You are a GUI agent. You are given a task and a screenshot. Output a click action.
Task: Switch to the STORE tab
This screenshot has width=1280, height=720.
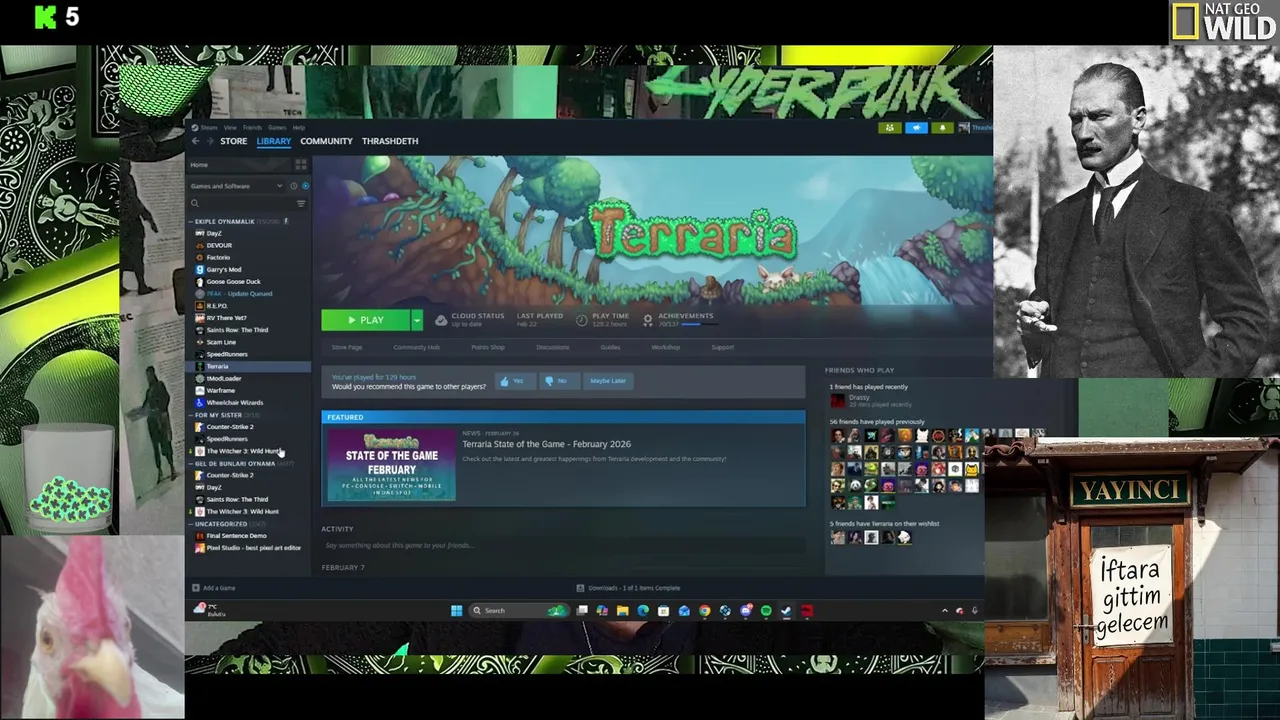233,141
